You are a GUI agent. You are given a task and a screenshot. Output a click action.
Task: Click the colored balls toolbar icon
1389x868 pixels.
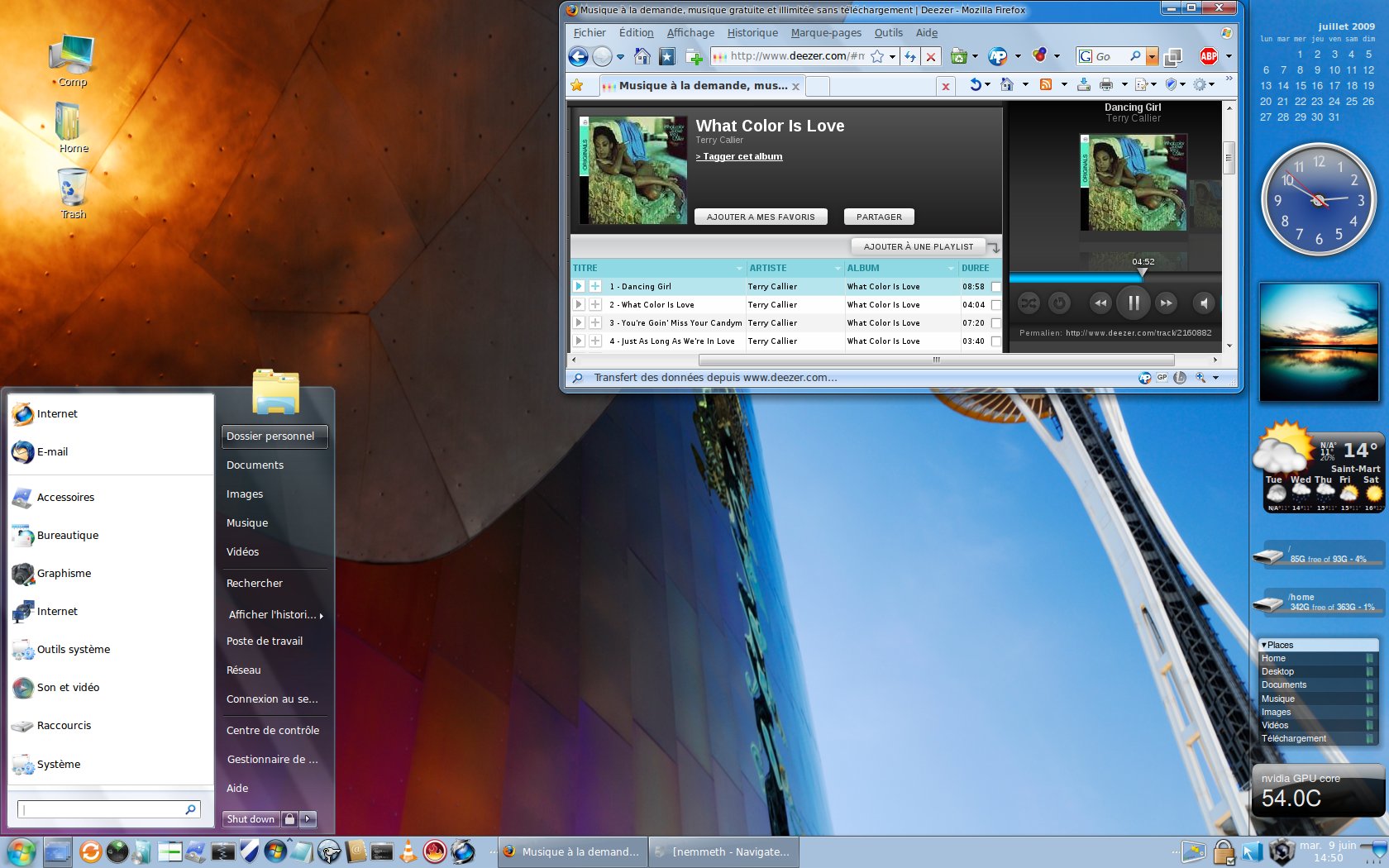click(1040, 55)
